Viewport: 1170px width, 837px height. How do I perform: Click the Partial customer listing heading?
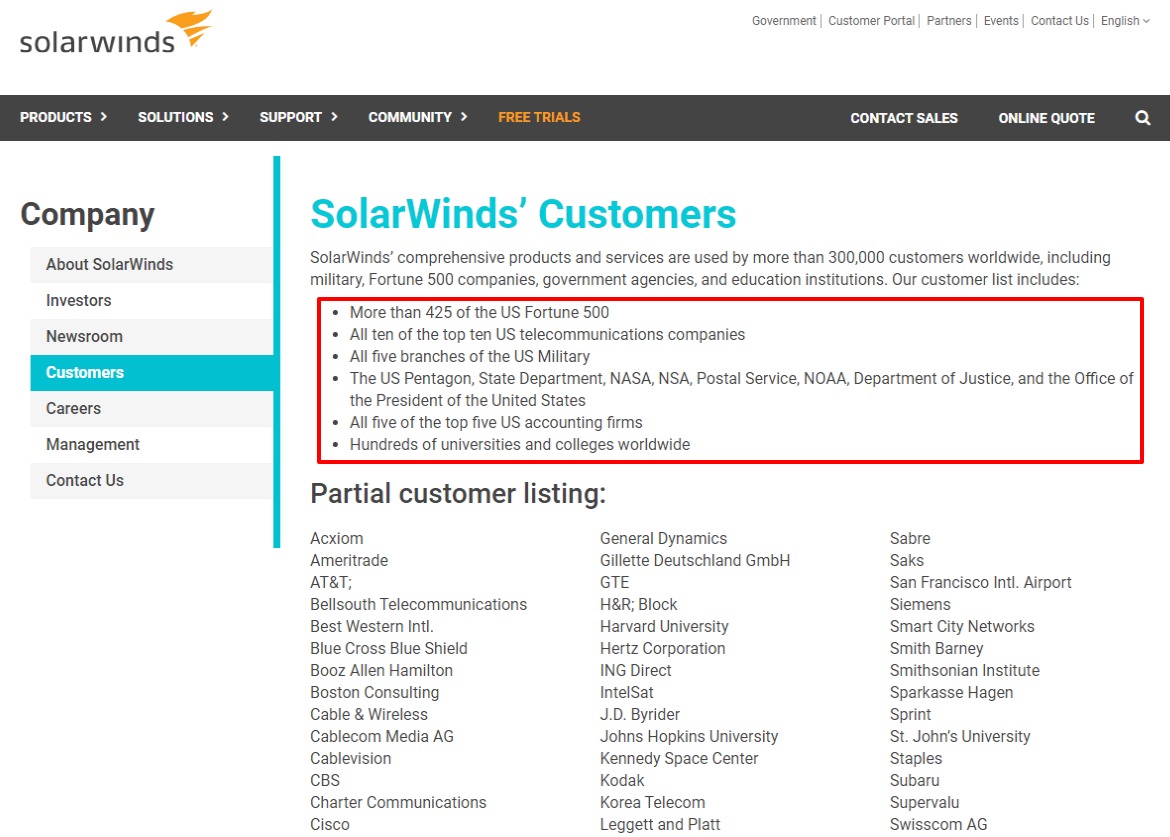tap(458, 494)
